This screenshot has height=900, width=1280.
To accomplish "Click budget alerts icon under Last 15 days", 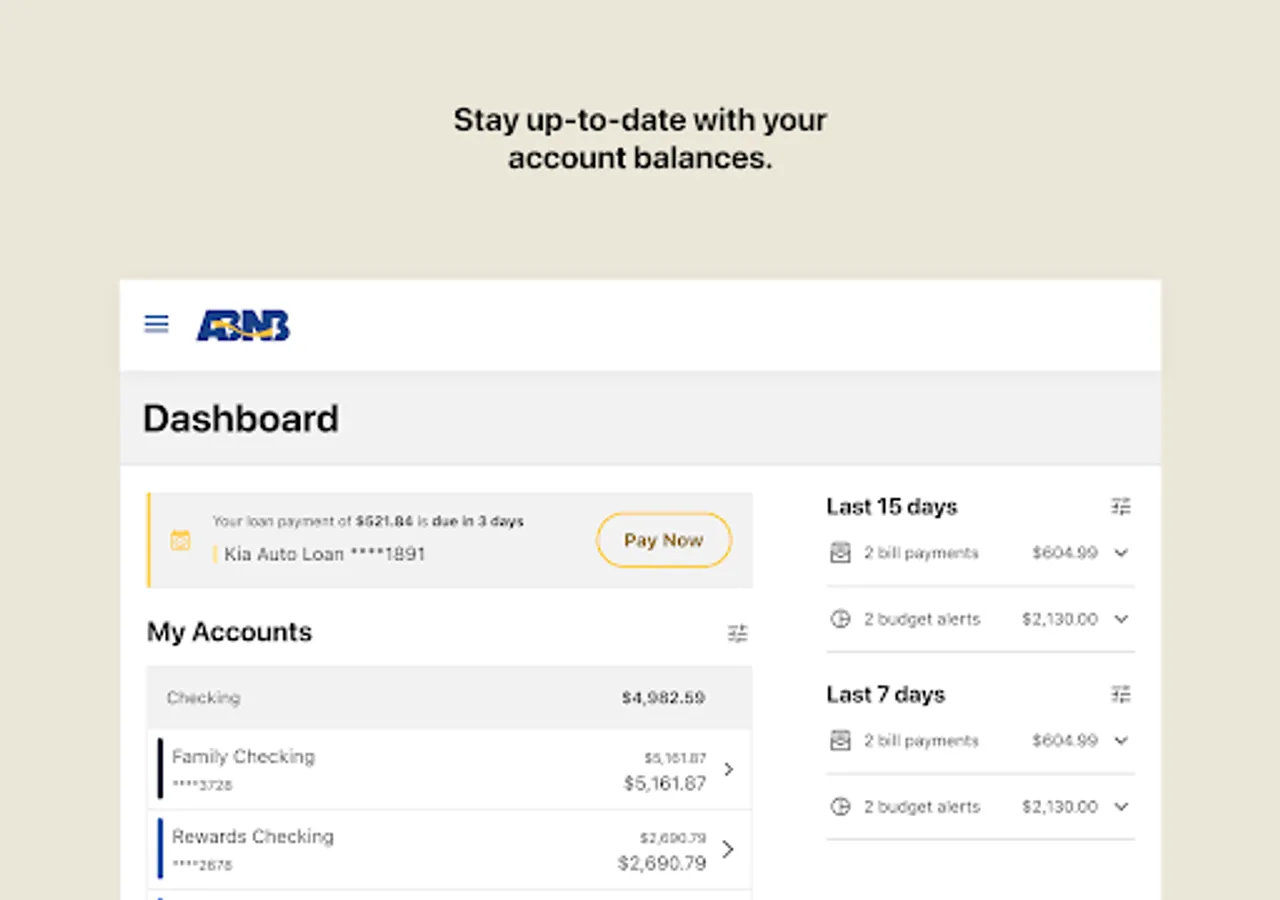I will [840, 619].
